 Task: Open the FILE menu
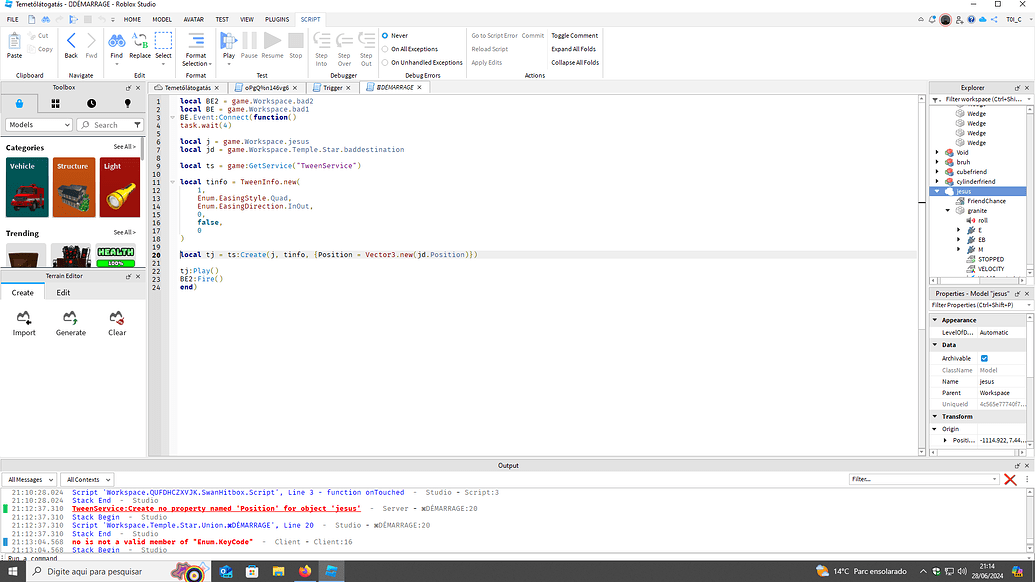(13, 20)
